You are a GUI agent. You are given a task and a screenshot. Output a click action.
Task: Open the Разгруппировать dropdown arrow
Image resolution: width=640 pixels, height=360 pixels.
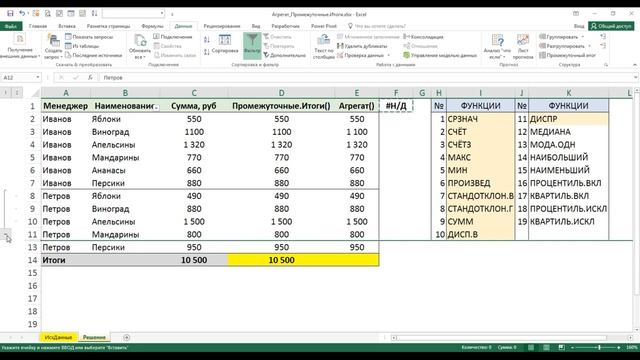tap(589, 46)
